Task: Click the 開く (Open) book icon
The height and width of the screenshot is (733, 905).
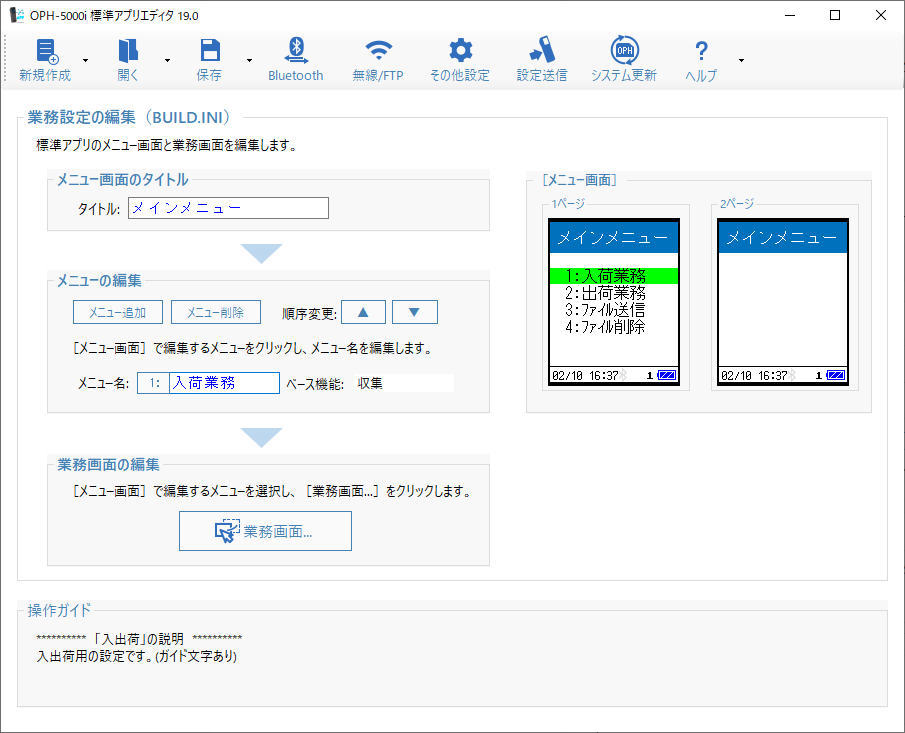Action: tap(128, 52)
